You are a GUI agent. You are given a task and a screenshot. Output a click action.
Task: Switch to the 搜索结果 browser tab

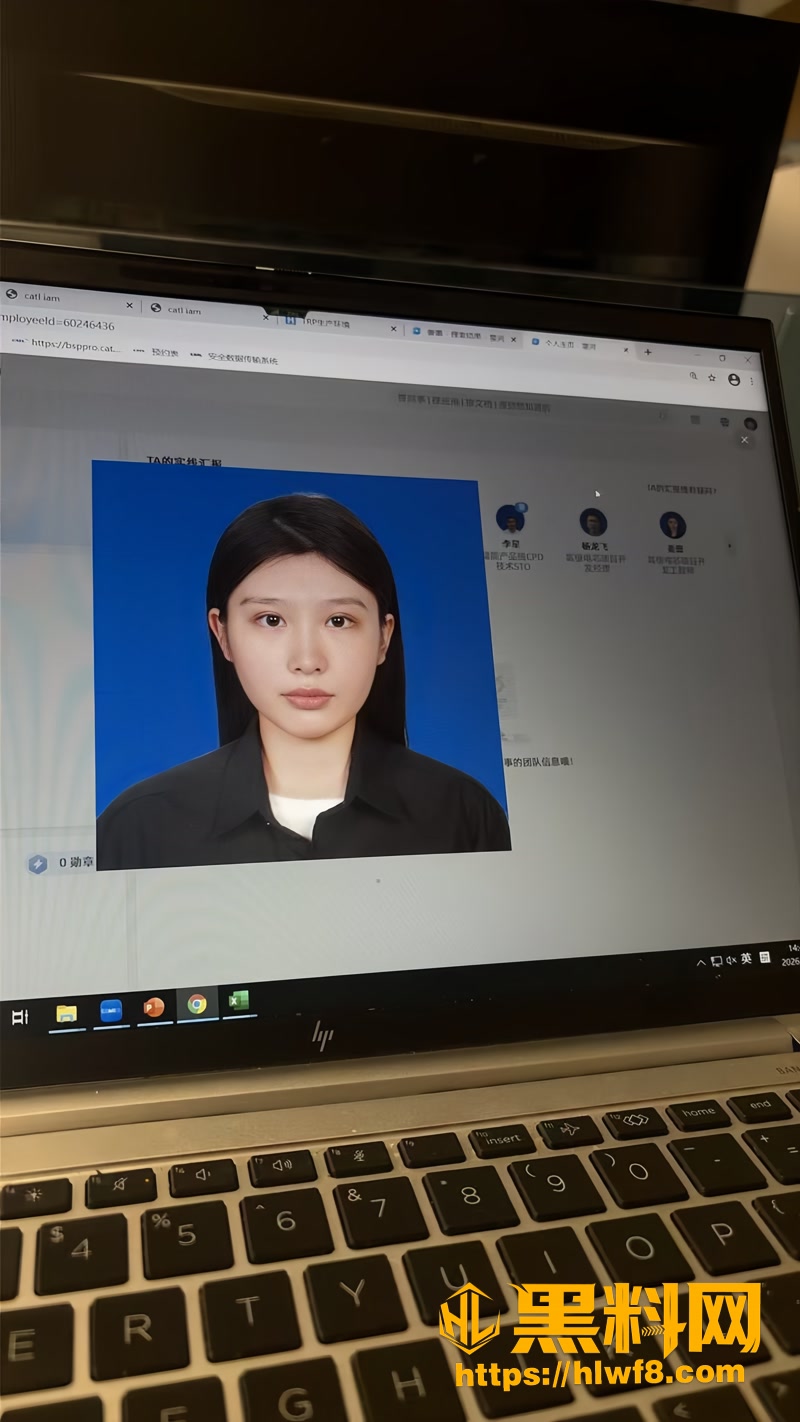(x=462, y=334)
